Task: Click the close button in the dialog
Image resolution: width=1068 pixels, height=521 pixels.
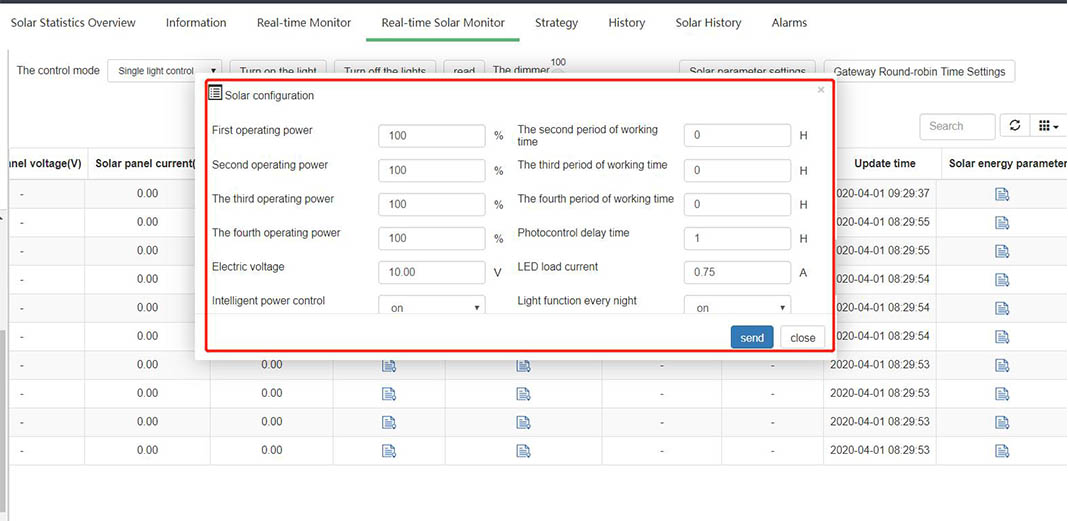Action: 802,338
